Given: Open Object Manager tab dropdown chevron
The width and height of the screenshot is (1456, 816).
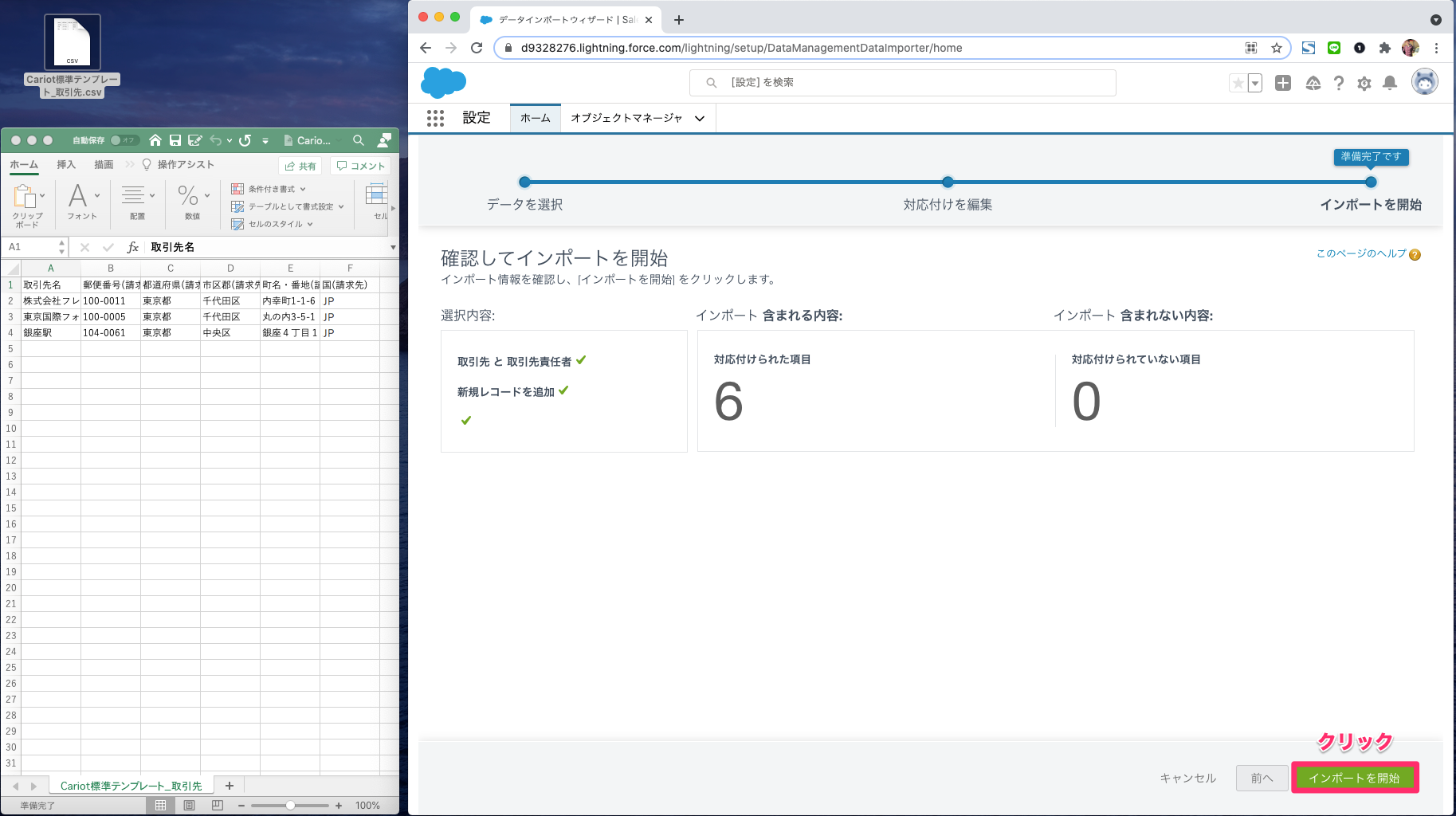Looking at the screenshot, I should pos(700,119).
